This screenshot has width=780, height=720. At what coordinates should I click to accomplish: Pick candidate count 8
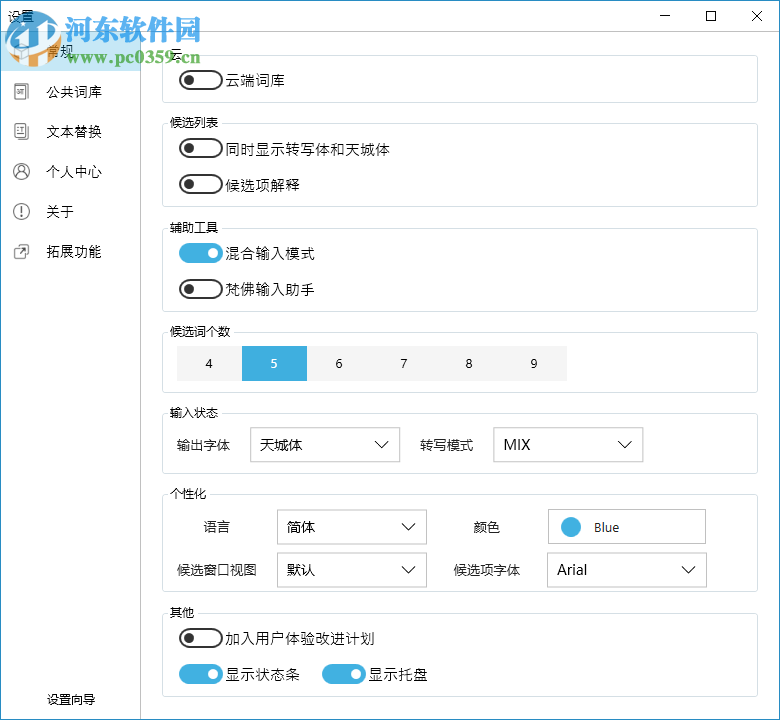[x=469, y=364]
